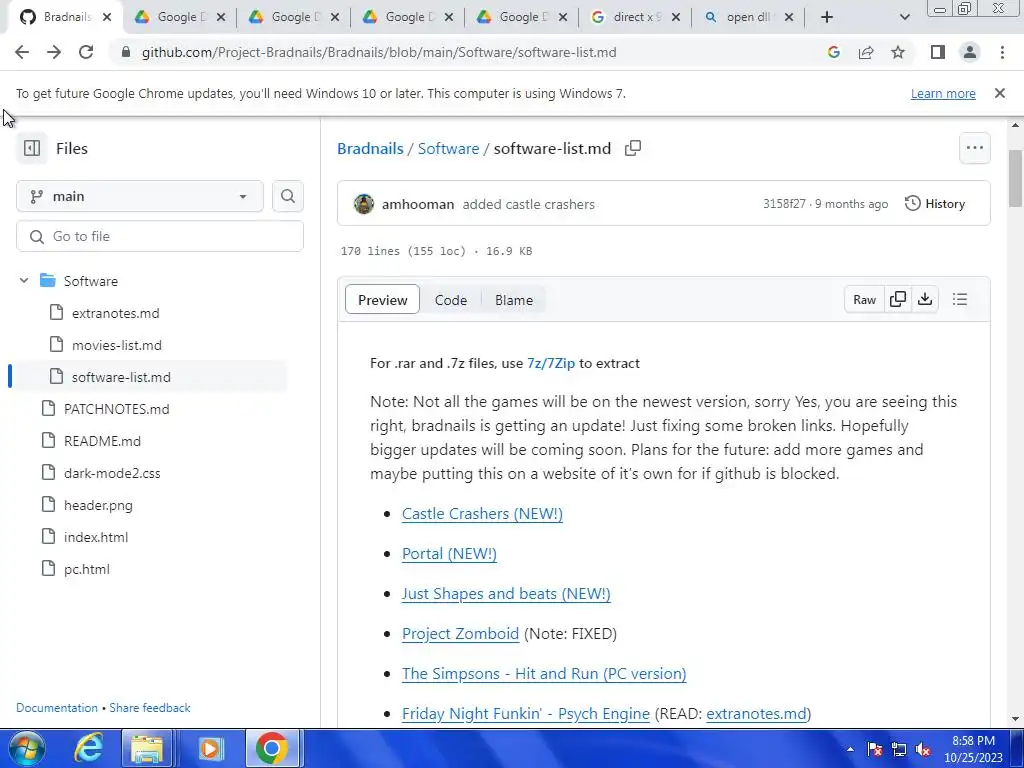Open the tab search dropdown arrow
This screenshot has height=768, width=1024.
[x=904, y=17]
